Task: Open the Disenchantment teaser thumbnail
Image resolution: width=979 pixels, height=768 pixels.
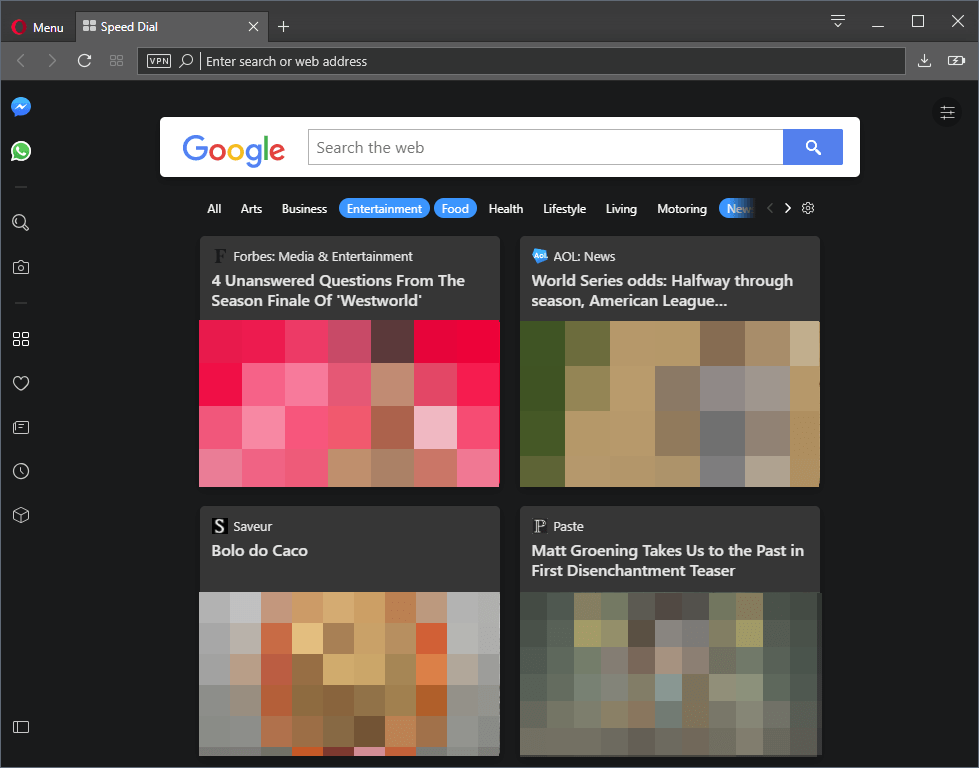Action: click(669, 674)
